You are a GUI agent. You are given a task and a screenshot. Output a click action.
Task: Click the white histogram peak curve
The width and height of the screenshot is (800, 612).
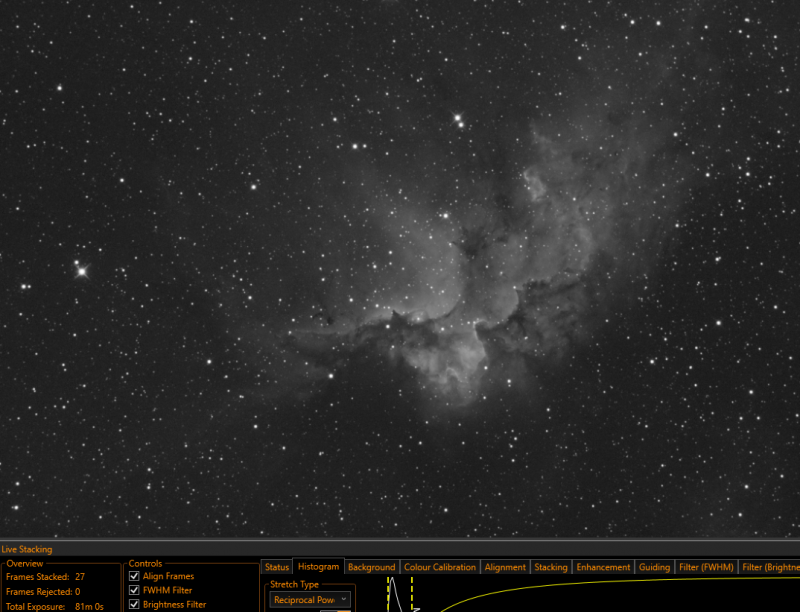(395, 592)
